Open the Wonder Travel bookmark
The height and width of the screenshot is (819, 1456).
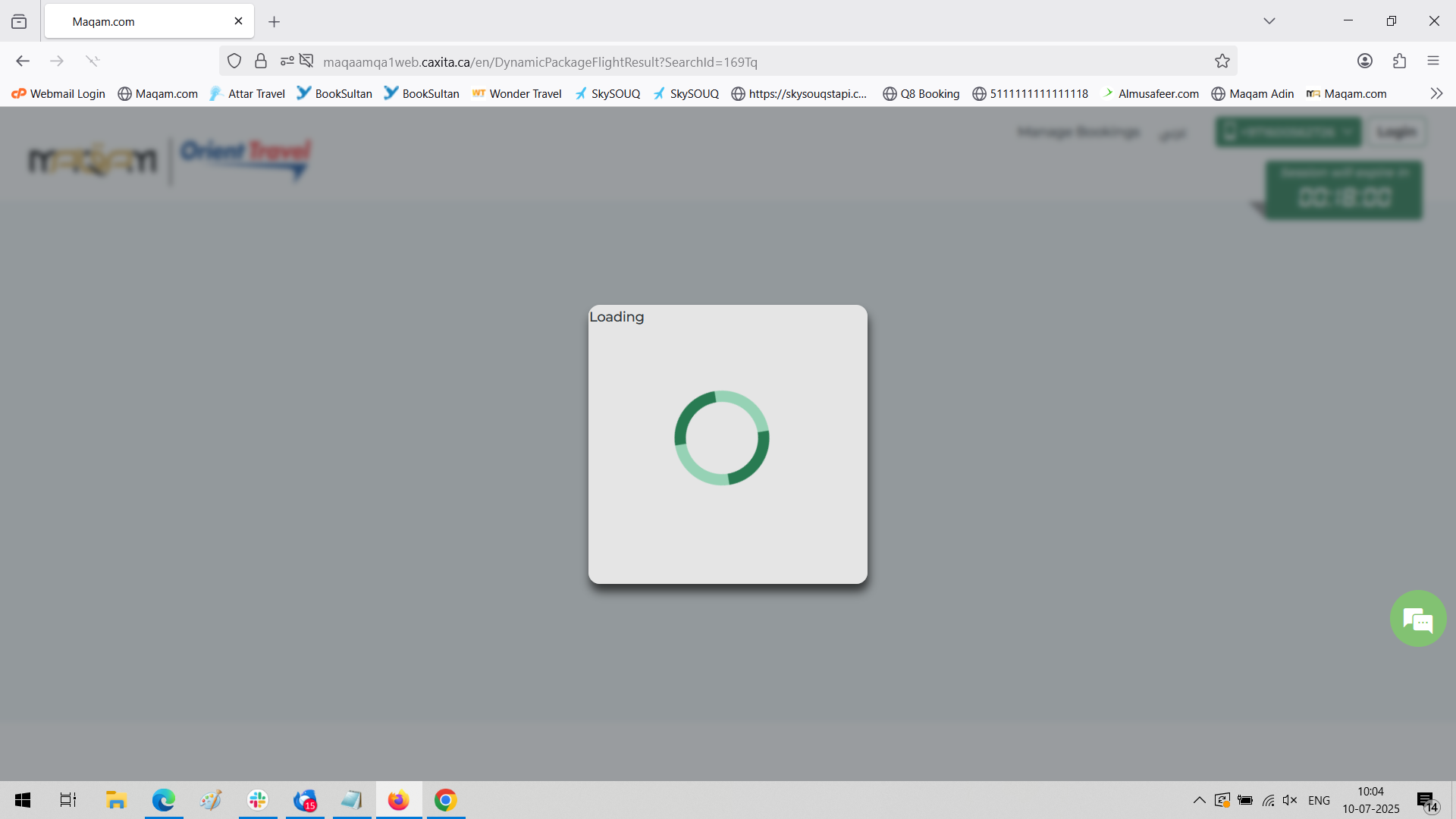tap(516, 94)
